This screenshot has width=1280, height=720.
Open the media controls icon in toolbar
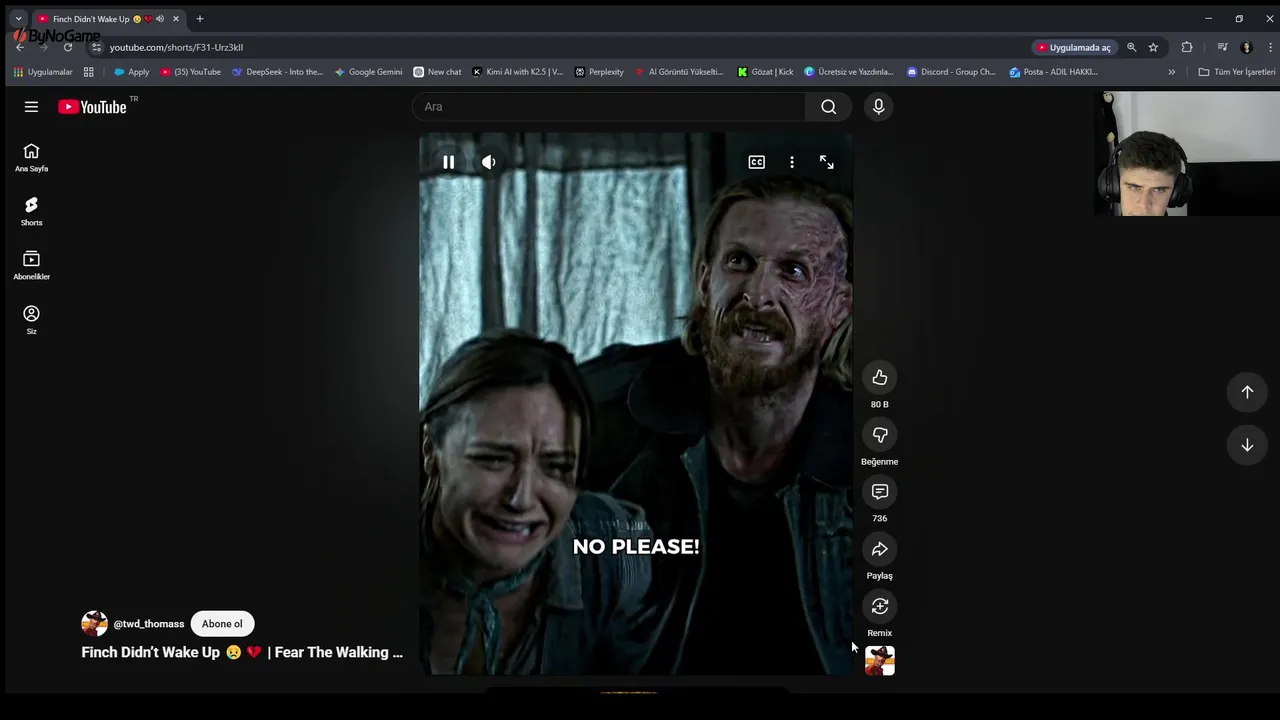pyautogui.click(x=1222, y=47)
